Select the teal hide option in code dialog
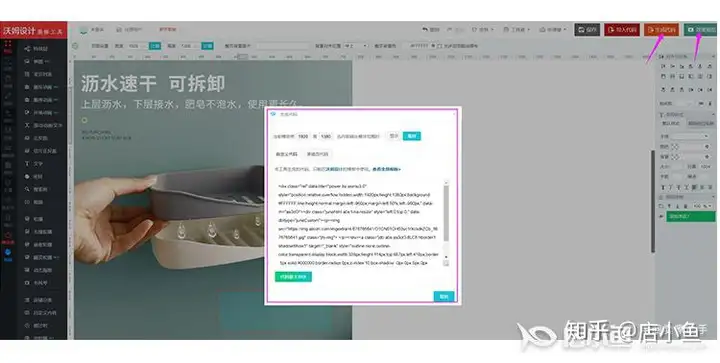Screen dimensions: 720x363 [x=411, y=136]
